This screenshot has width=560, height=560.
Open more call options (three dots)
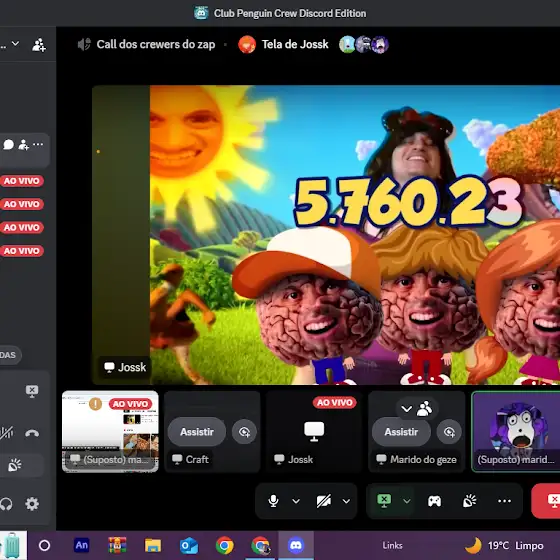point(504,501)
